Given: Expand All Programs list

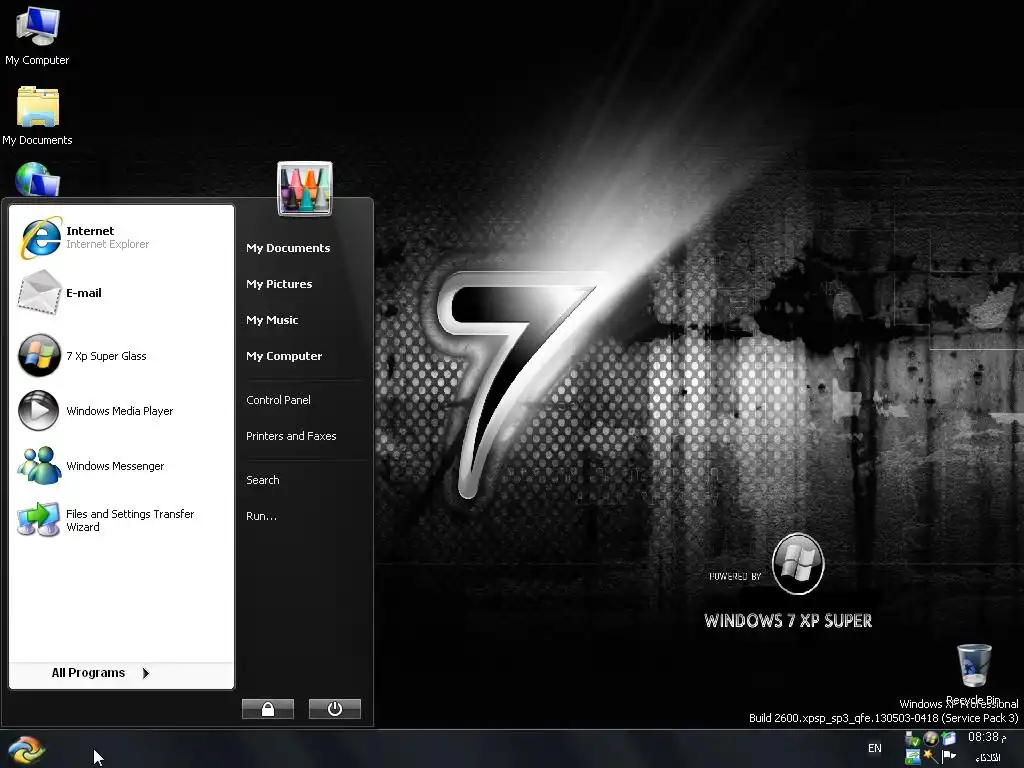Looking at the screenshot, I should click(x=101, y=673).
